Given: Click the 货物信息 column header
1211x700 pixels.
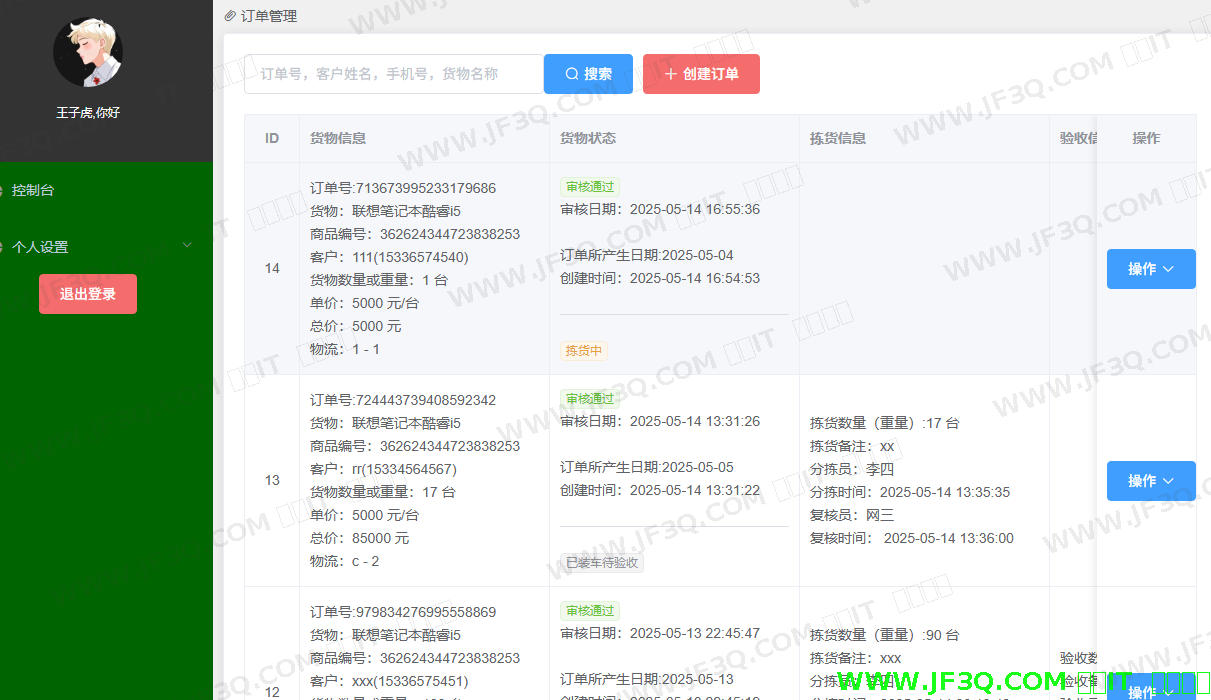Looking at the screenshot, I should pyautogui.click(x=338, y=138).
